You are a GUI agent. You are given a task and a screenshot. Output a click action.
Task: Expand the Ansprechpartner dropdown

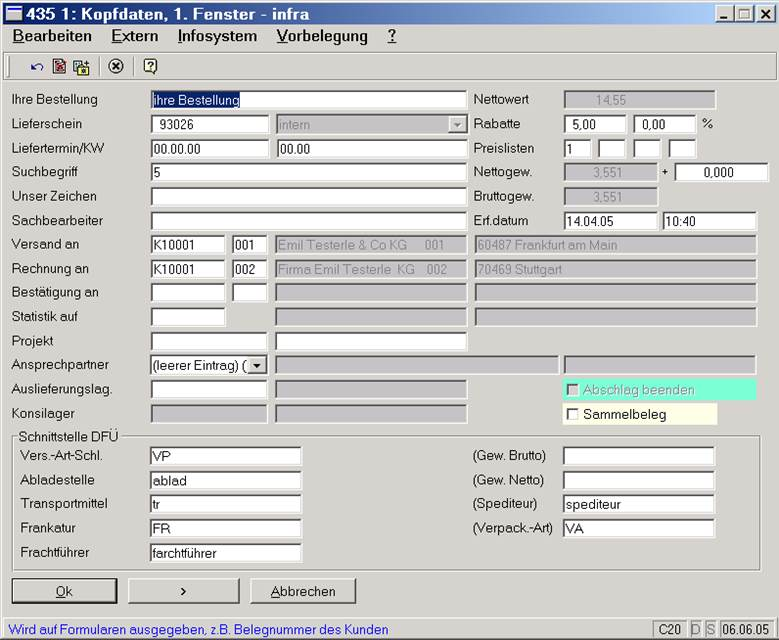tap(257, 365)
